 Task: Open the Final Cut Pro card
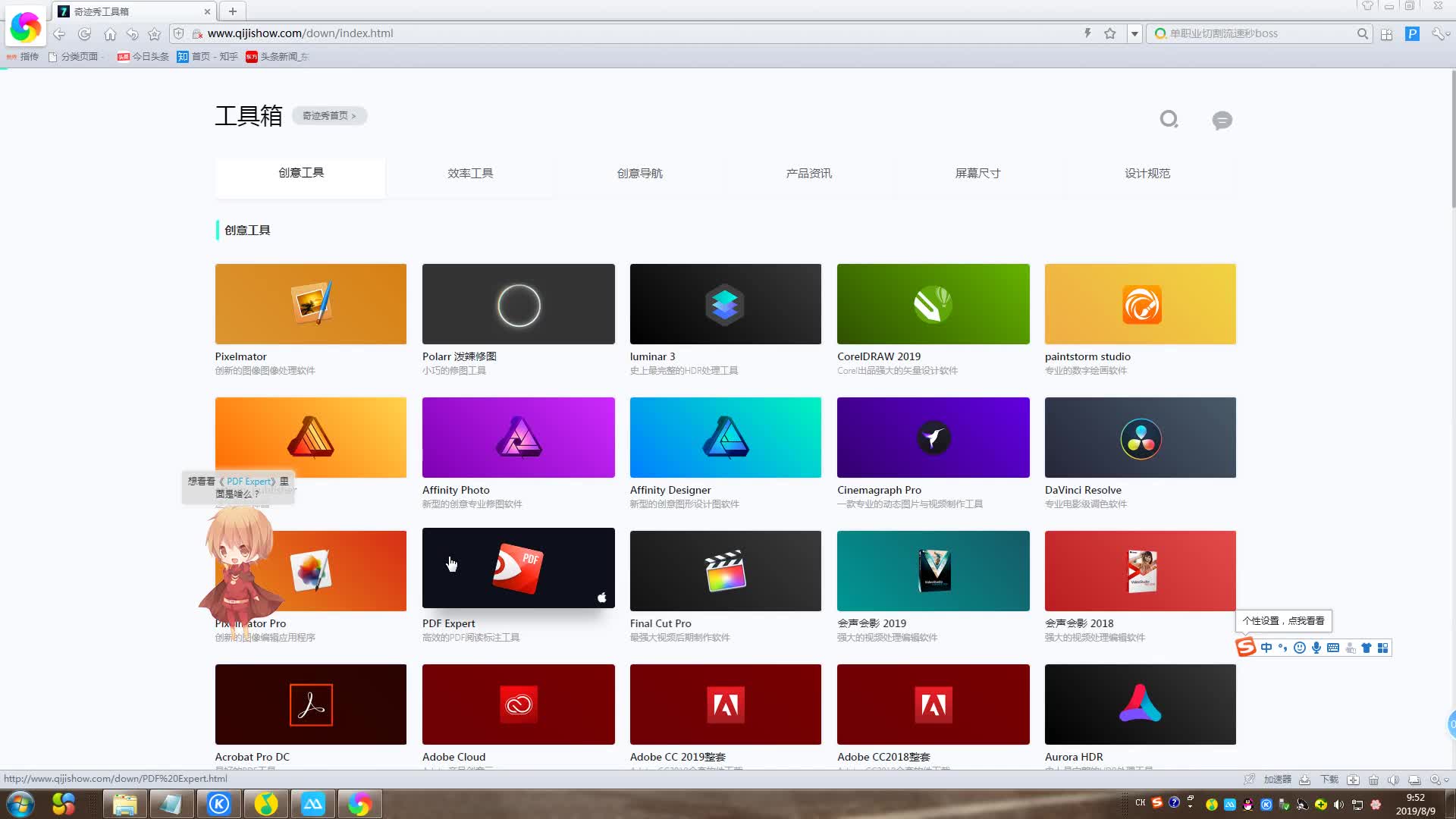pos(725,571)
